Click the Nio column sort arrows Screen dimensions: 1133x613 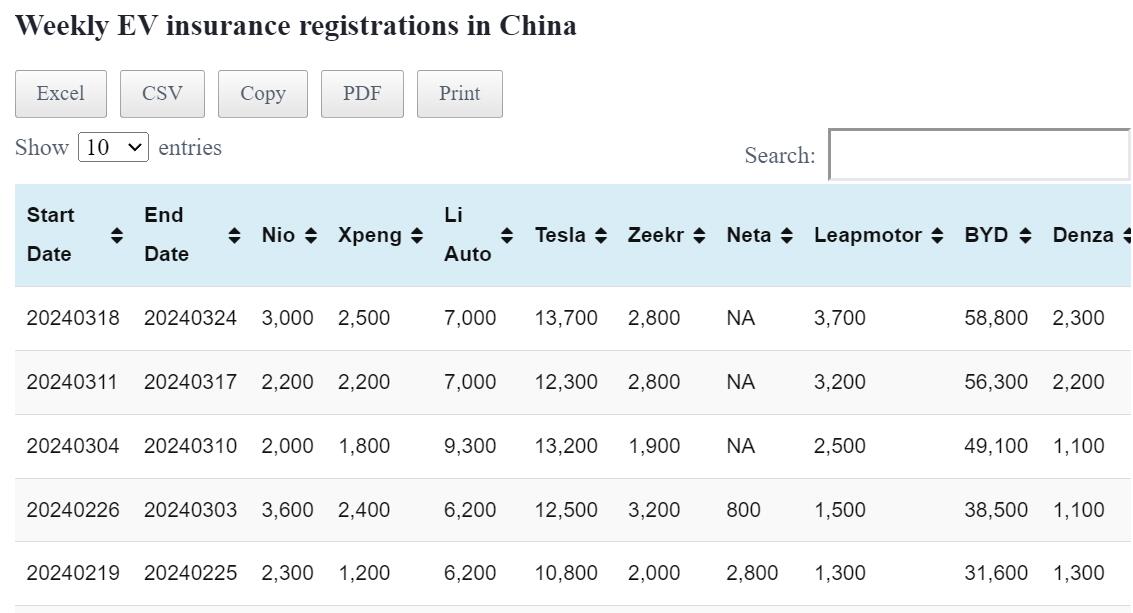coord(311,236)
